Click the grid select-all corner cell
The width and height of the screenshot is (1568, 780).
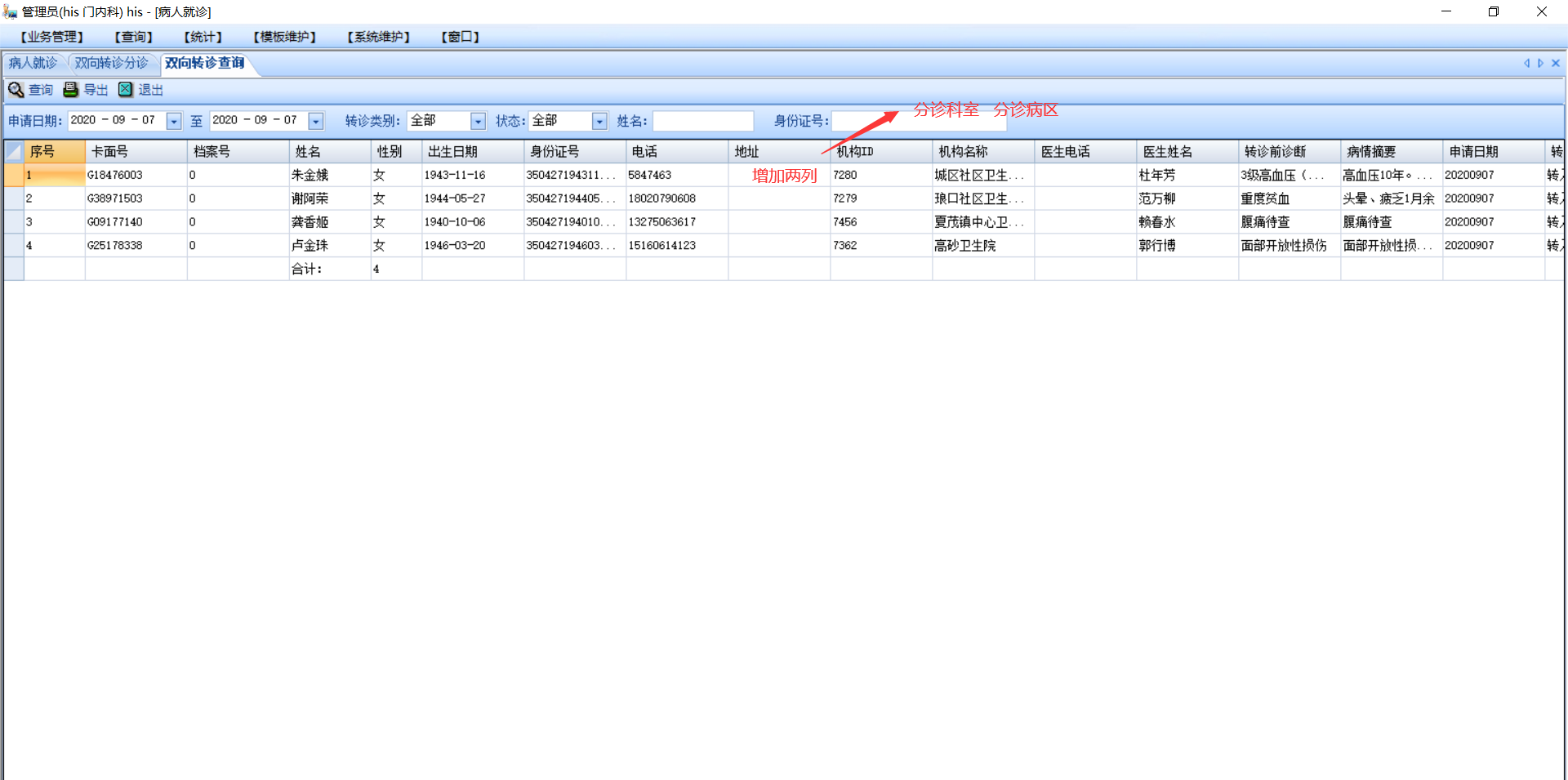pyautogui.click(x=14, y=152)
